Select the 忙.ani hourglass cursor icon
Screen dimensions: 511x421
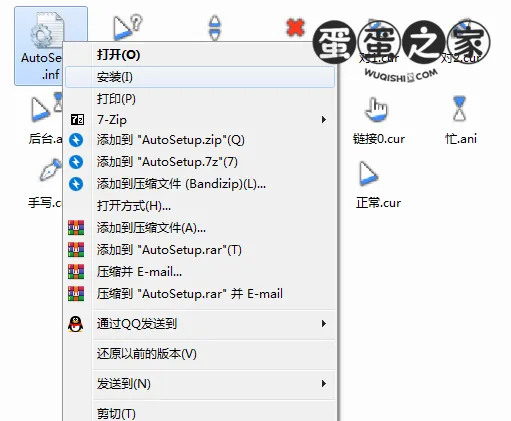(459, 108)
